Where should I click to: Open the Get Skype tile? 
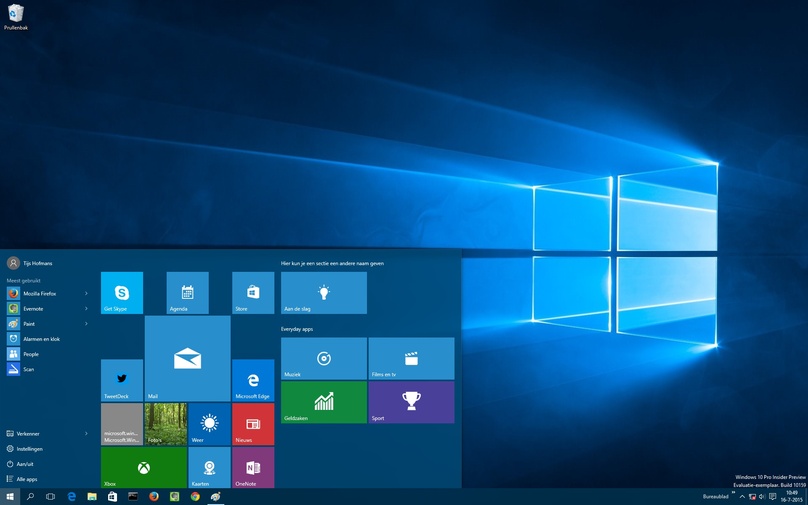(x=122, y=293)
